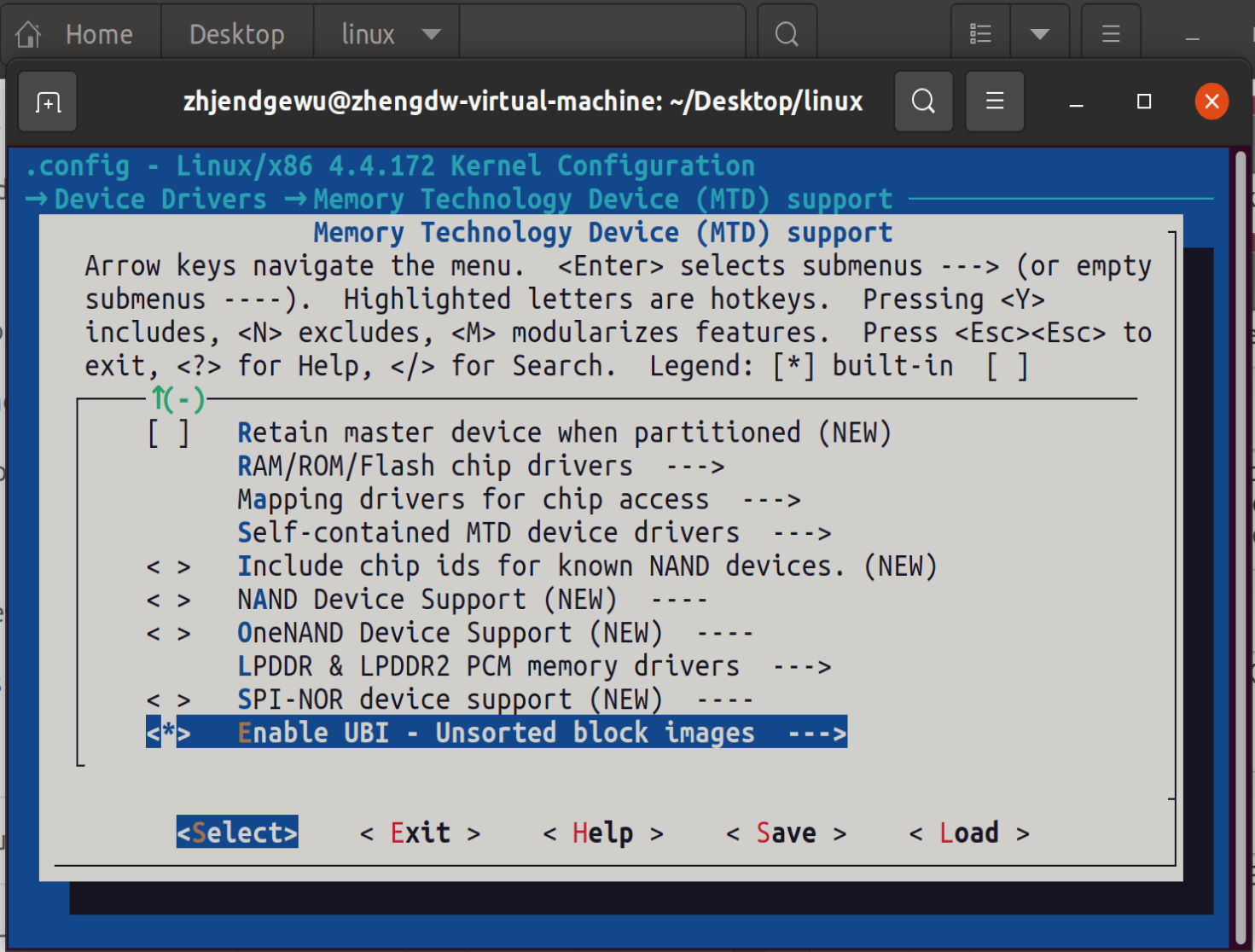This screenshot has height=952, width=1255.
Task: Open the linux path dropdown arrow
Action: coord(432,34)
